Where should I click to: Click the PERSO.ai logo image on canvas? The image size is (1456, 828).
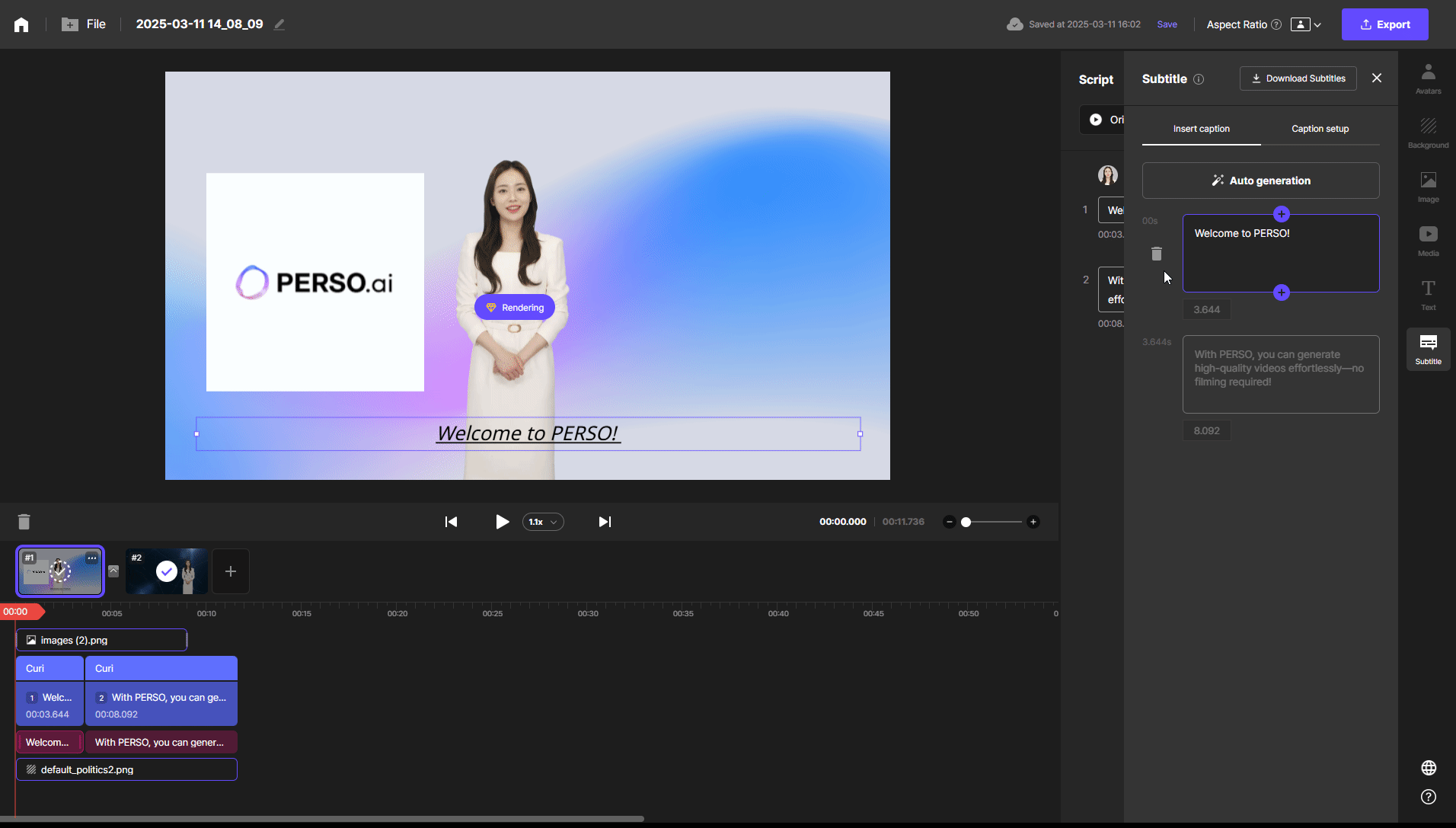point(315,283)
